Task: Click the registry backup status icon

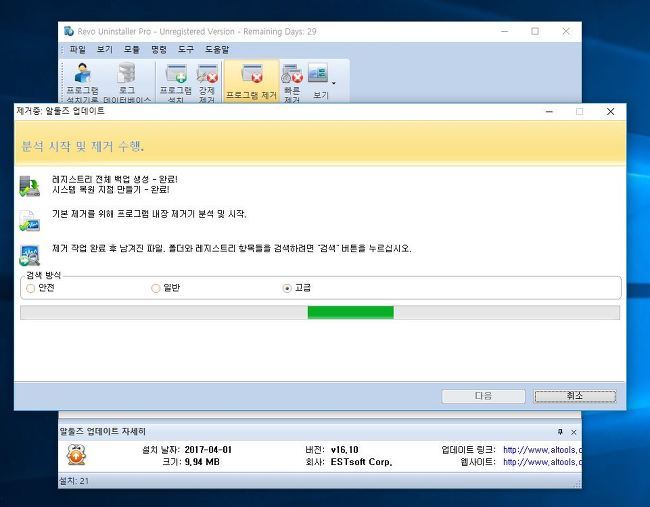Action: click(x=29, y=186)
